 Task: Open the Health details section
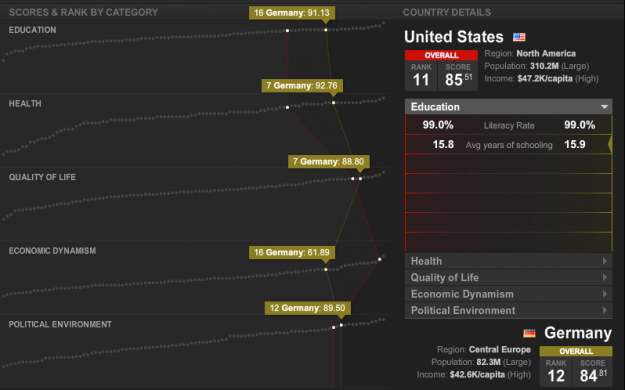pyautogui.click(x=509, y=261)
